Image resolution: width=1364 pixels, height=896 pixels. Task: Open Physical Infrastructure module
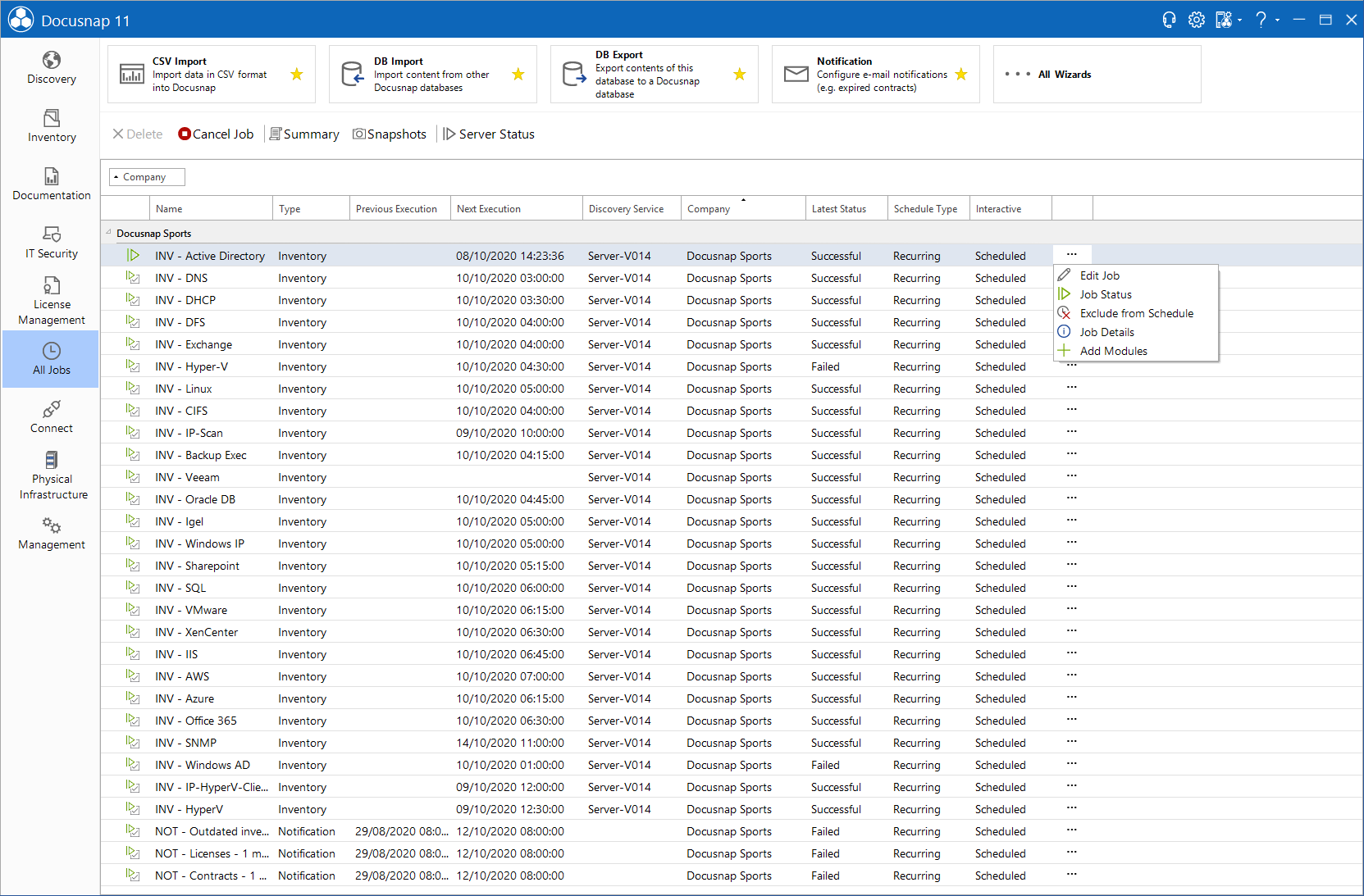pos(51,475)
